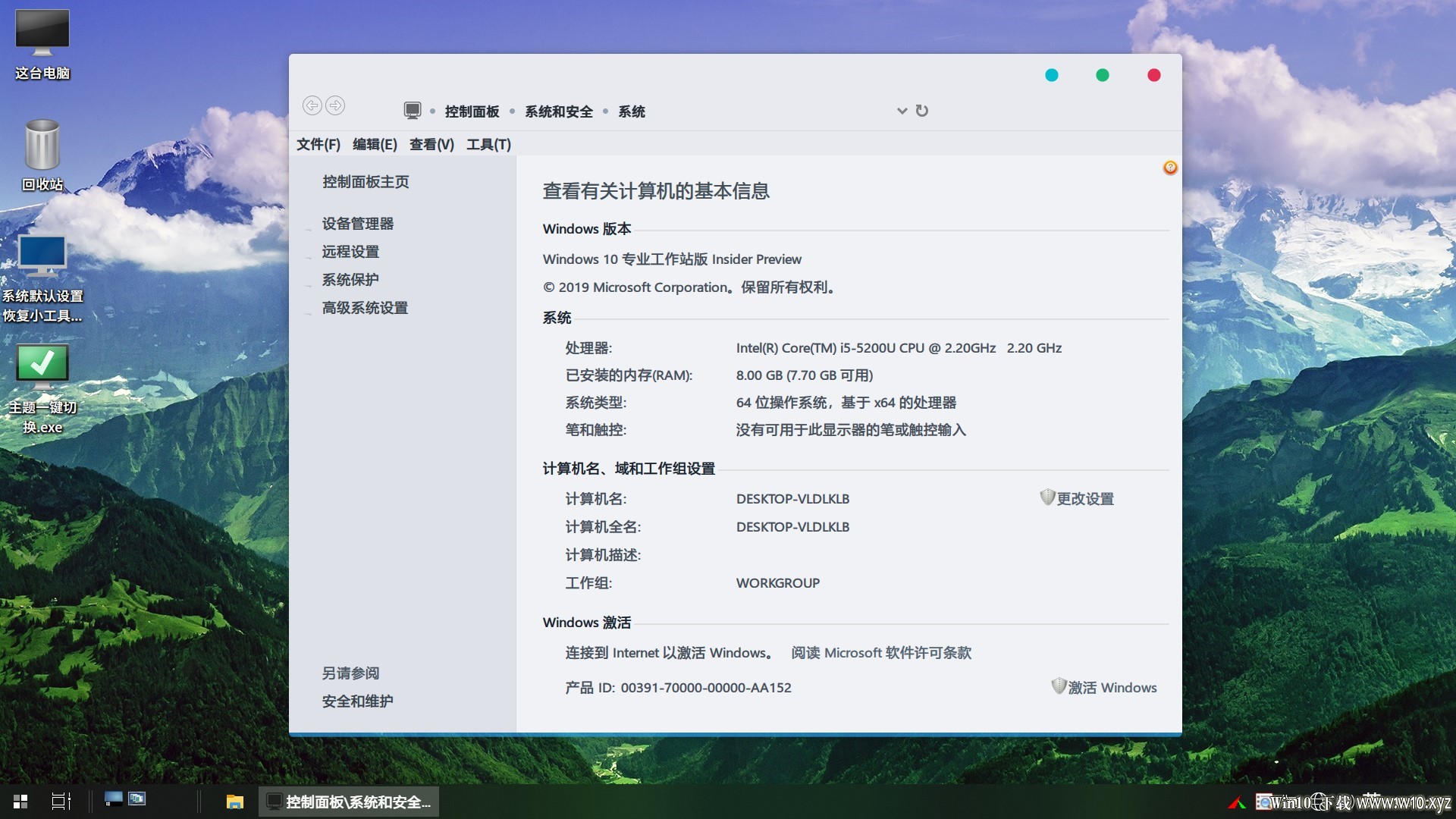Image resolution: width=1456 pixels, height=819 pixels.
Task: Open the 工具(T) menu
Action: click(x=488, y=144)
